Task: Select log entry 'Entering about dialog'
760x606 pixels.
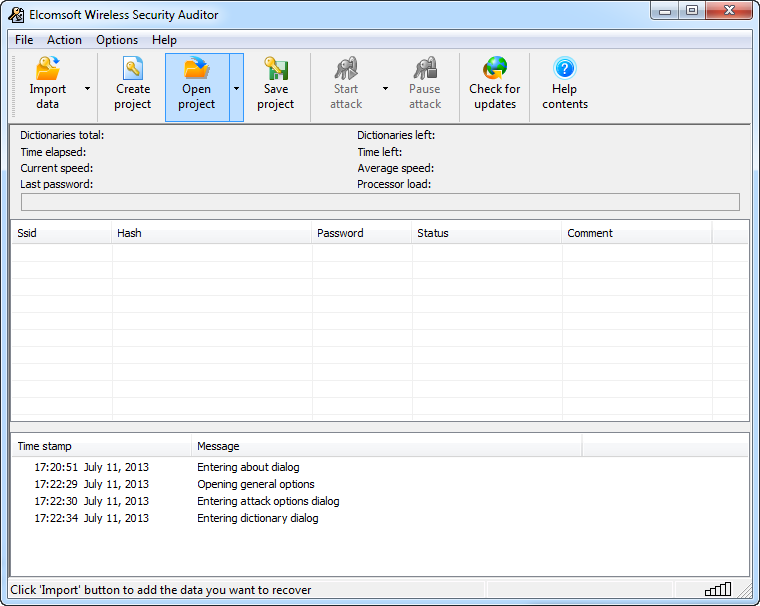Action: [x=248, y=467]
